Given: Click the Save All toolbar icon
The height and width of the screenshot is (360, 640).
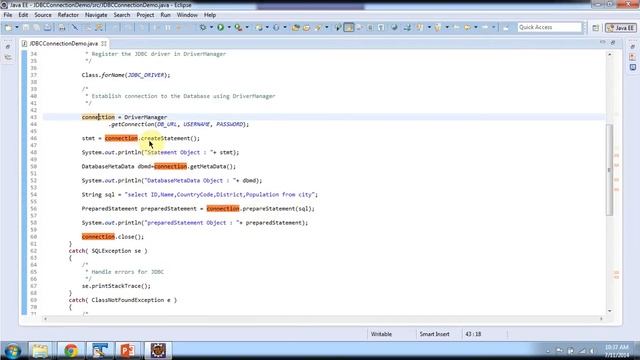Looking at the screenshot, I should [x=36, y=27].
